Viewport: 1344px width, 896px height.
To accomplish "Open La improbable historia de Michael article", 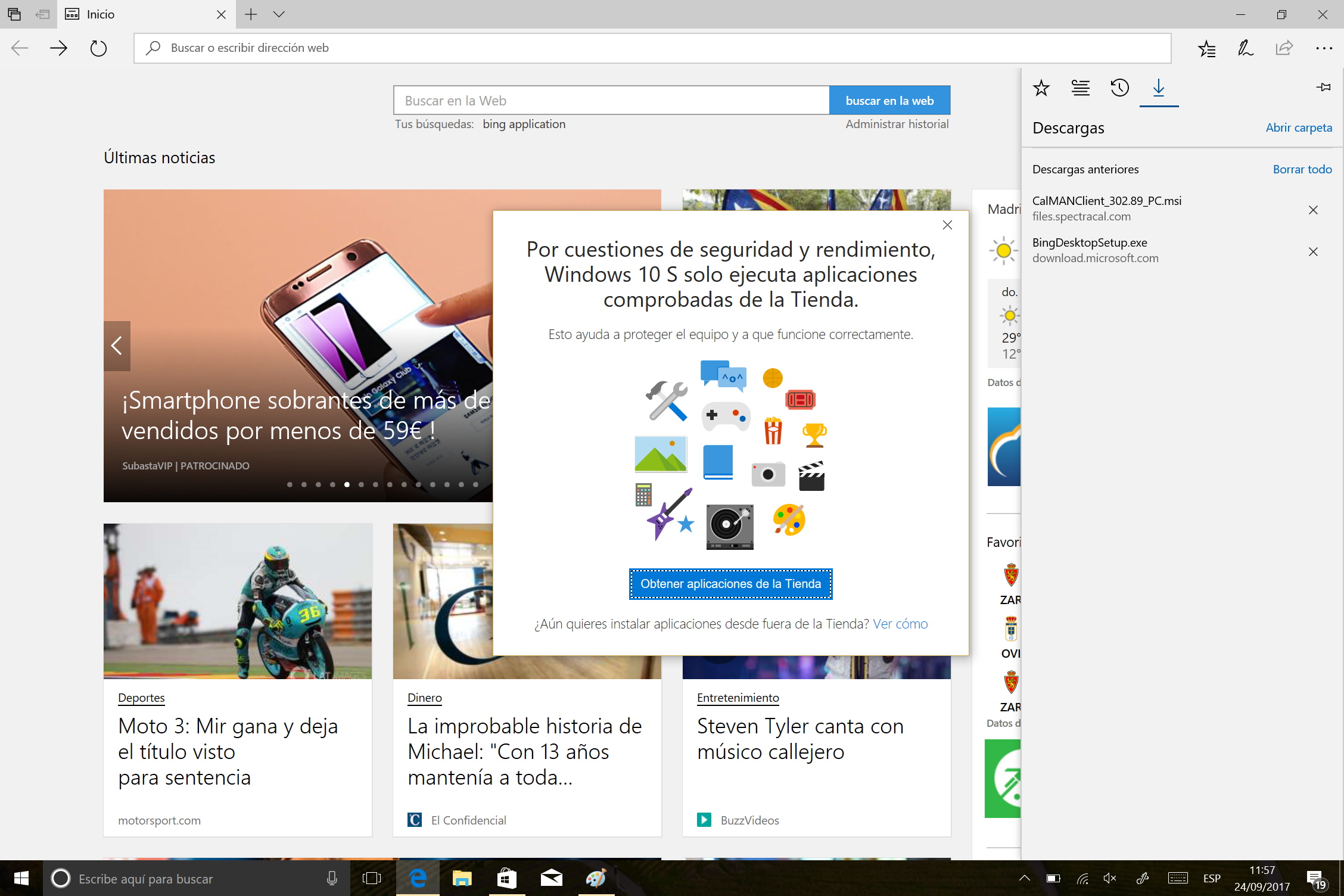I will pyautogui.click(x=524, y=751).
